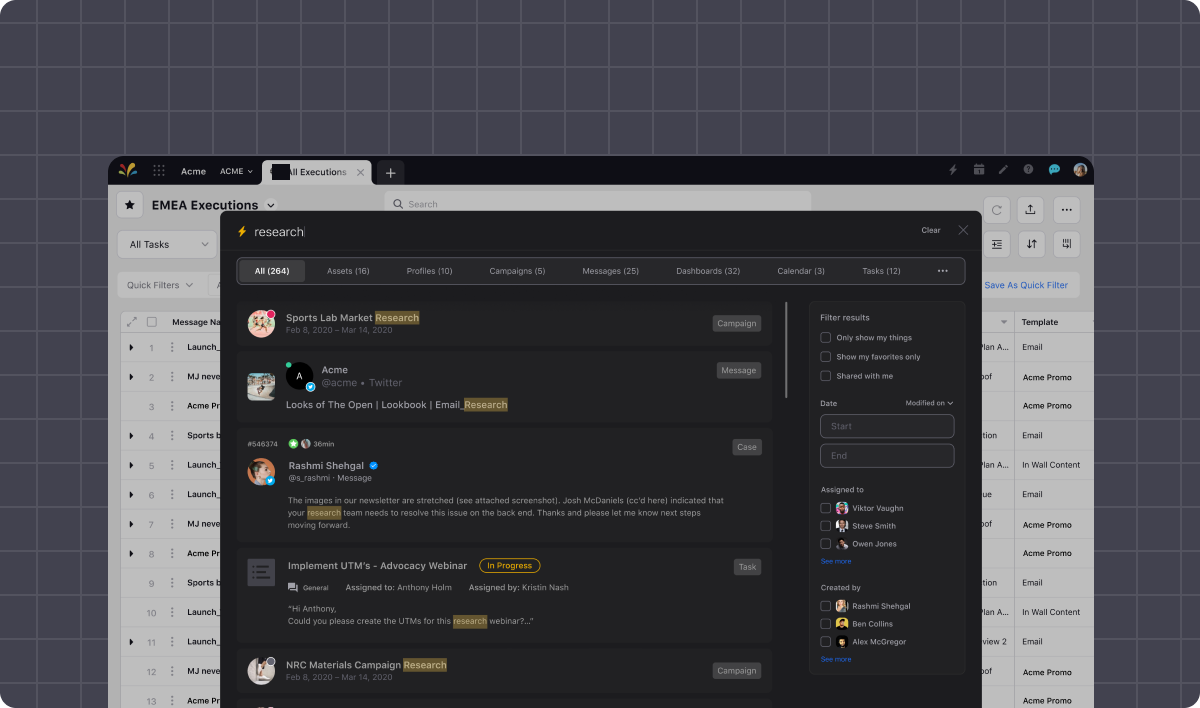Click the task list icon of Implement UTM's
The height and width of the screenshot is (708, 1200).
261,572
